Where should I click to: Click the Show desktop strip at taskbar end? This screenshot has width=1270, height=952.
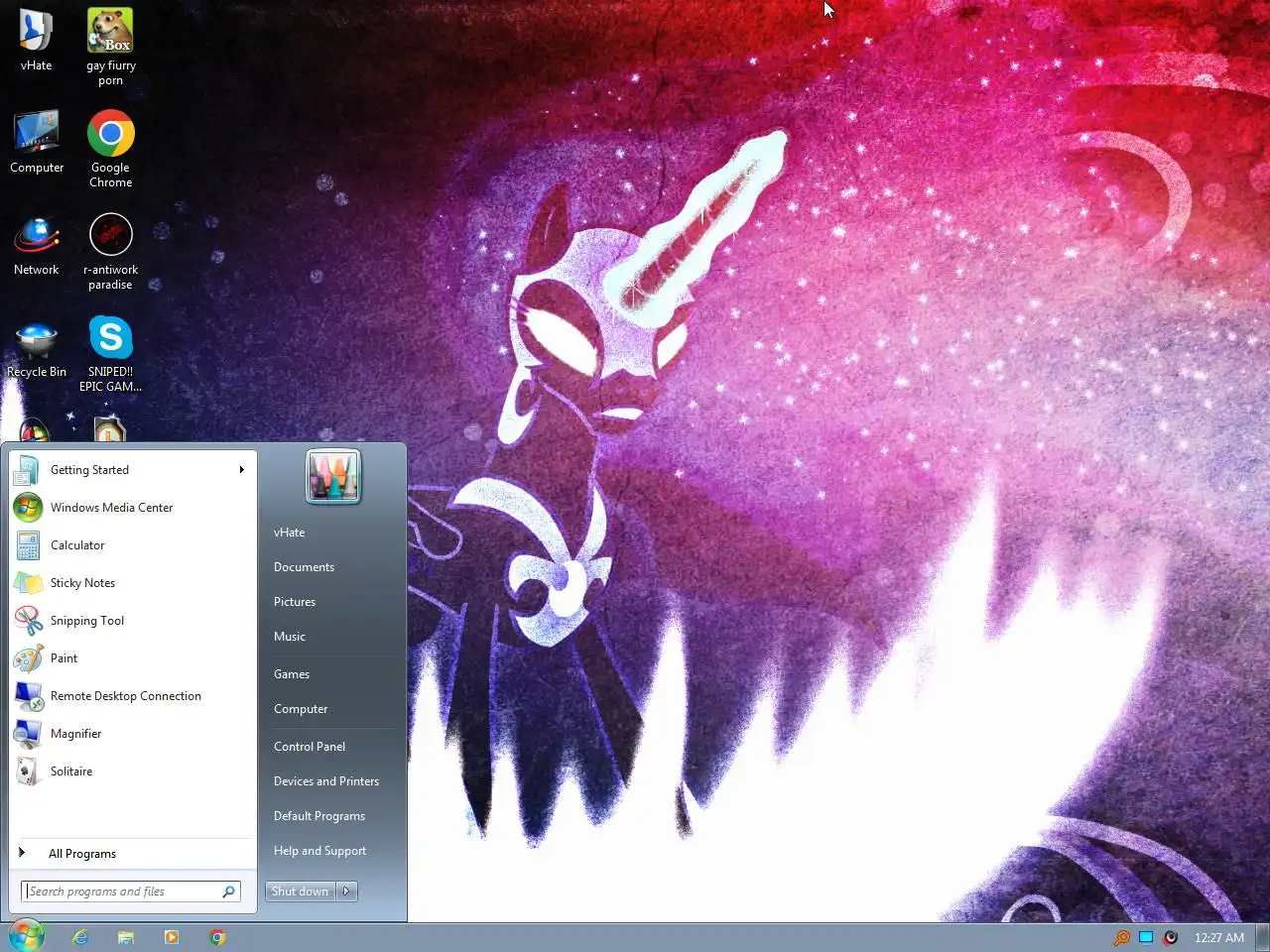pyautogui.click(x=1263, y=937)
